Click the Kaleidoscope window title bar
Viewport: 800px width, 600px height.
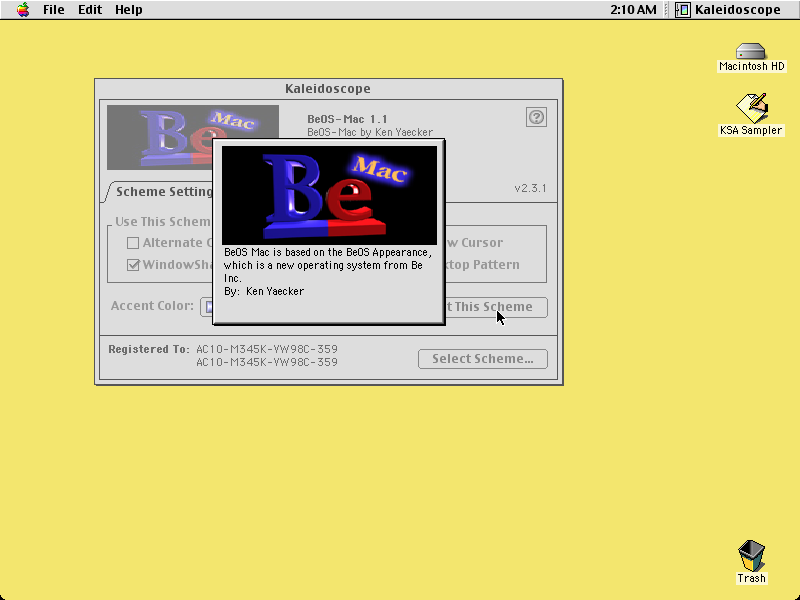point(328,89)
